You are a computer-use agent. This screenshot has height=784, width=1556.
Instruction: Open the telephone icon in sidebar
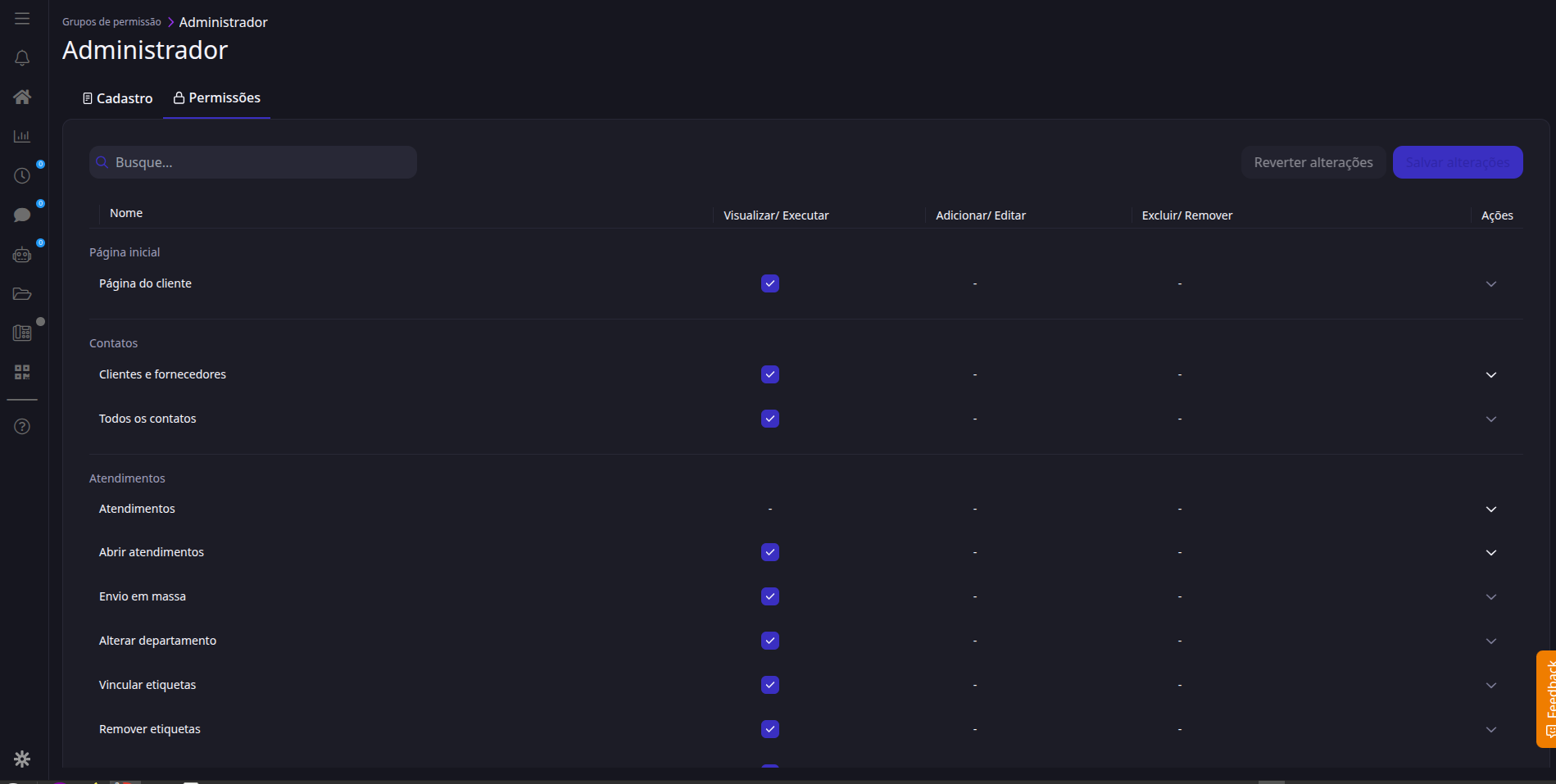point(22,333)
